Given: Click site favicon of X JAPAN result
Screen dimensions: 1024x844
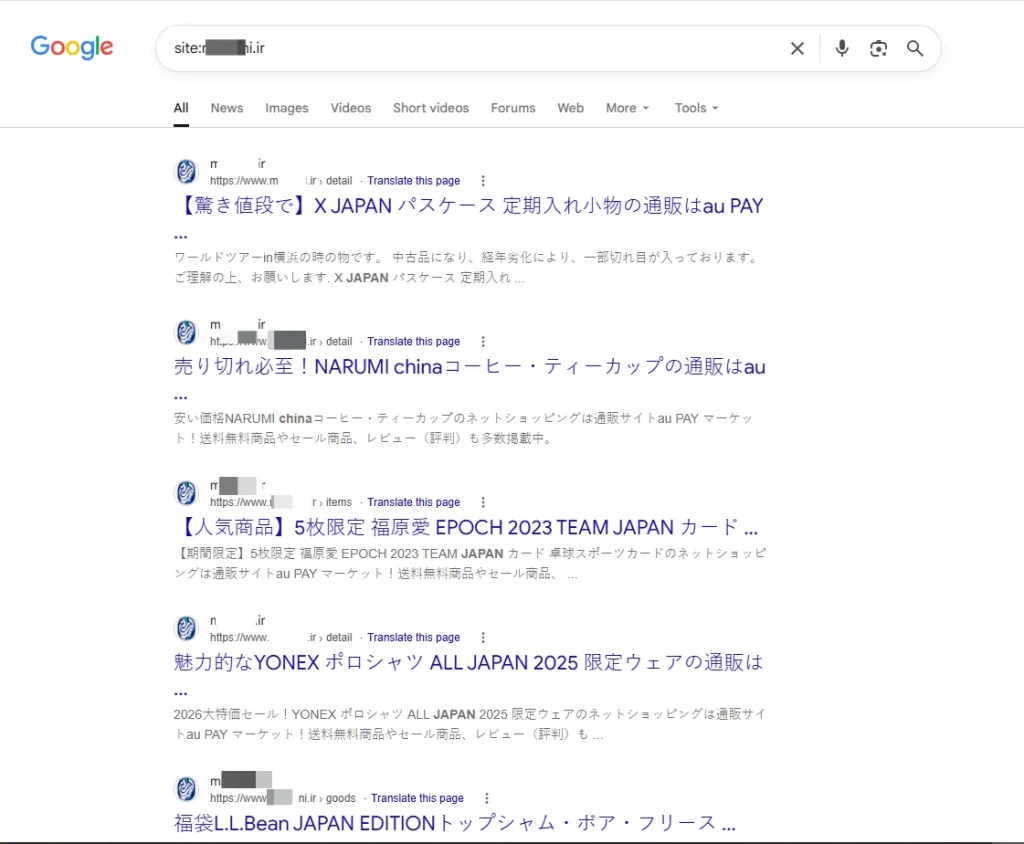Looking at the screenshot, I should coord(186,172).
